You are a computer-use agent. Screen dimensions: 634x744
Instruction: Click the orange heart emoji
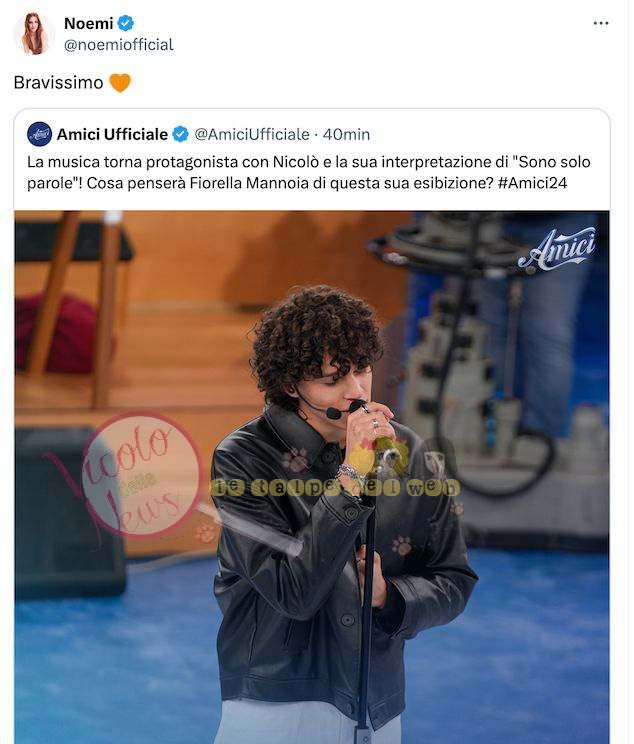(120, 83)
